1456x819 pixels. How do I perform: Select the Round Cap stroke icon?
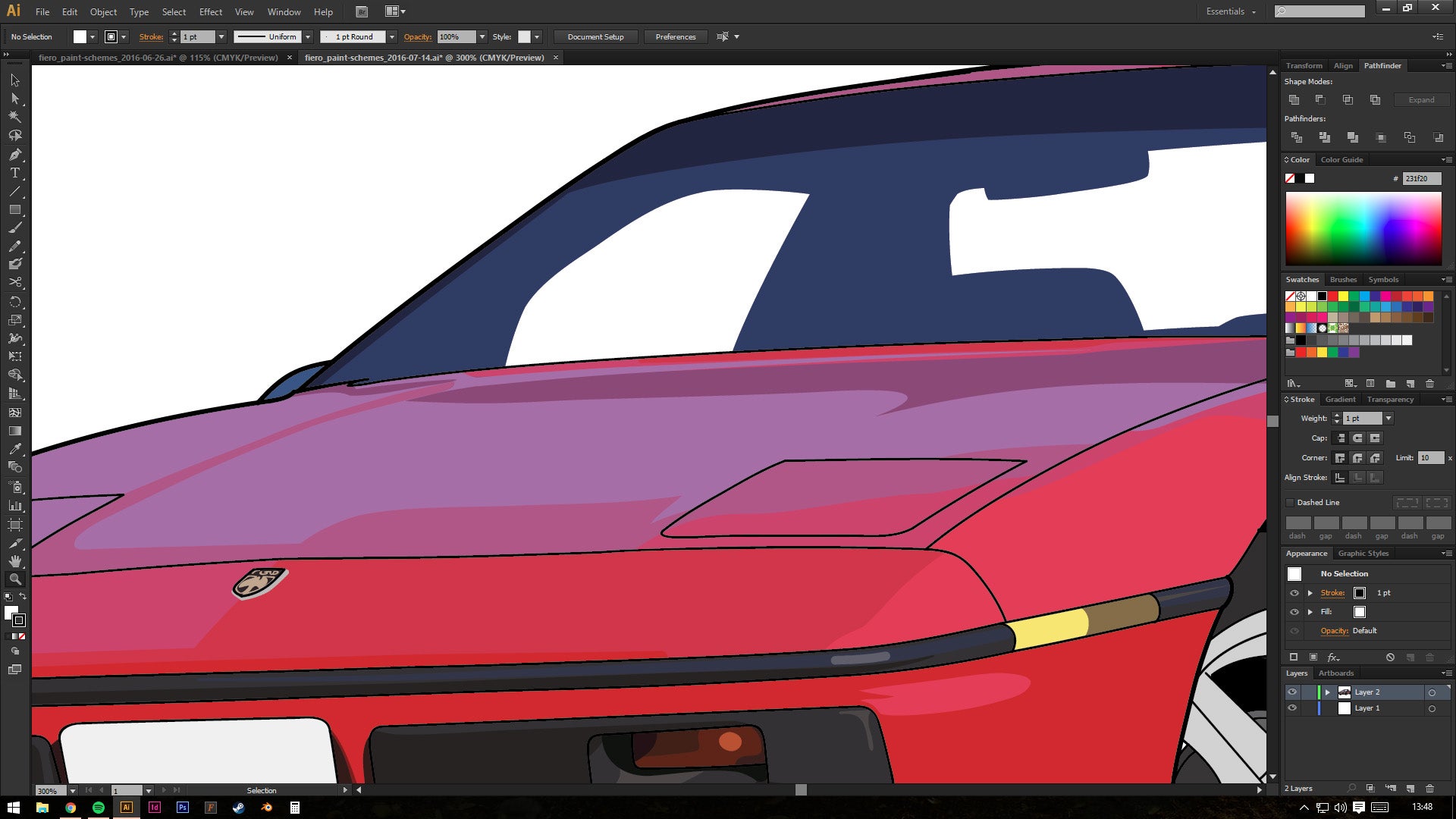click(1357, 438)
